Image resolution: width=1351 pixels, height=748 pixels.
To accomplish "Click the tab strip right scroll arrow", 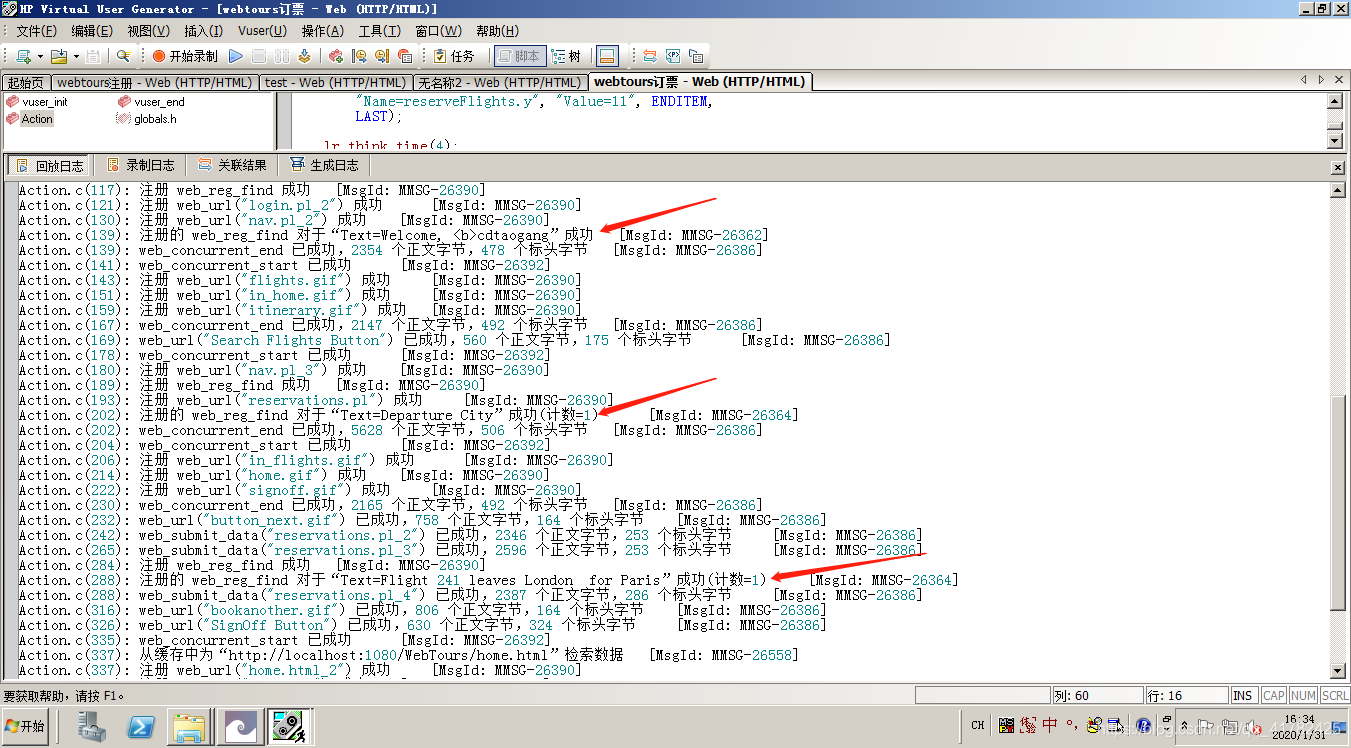I will point(1322,80).
